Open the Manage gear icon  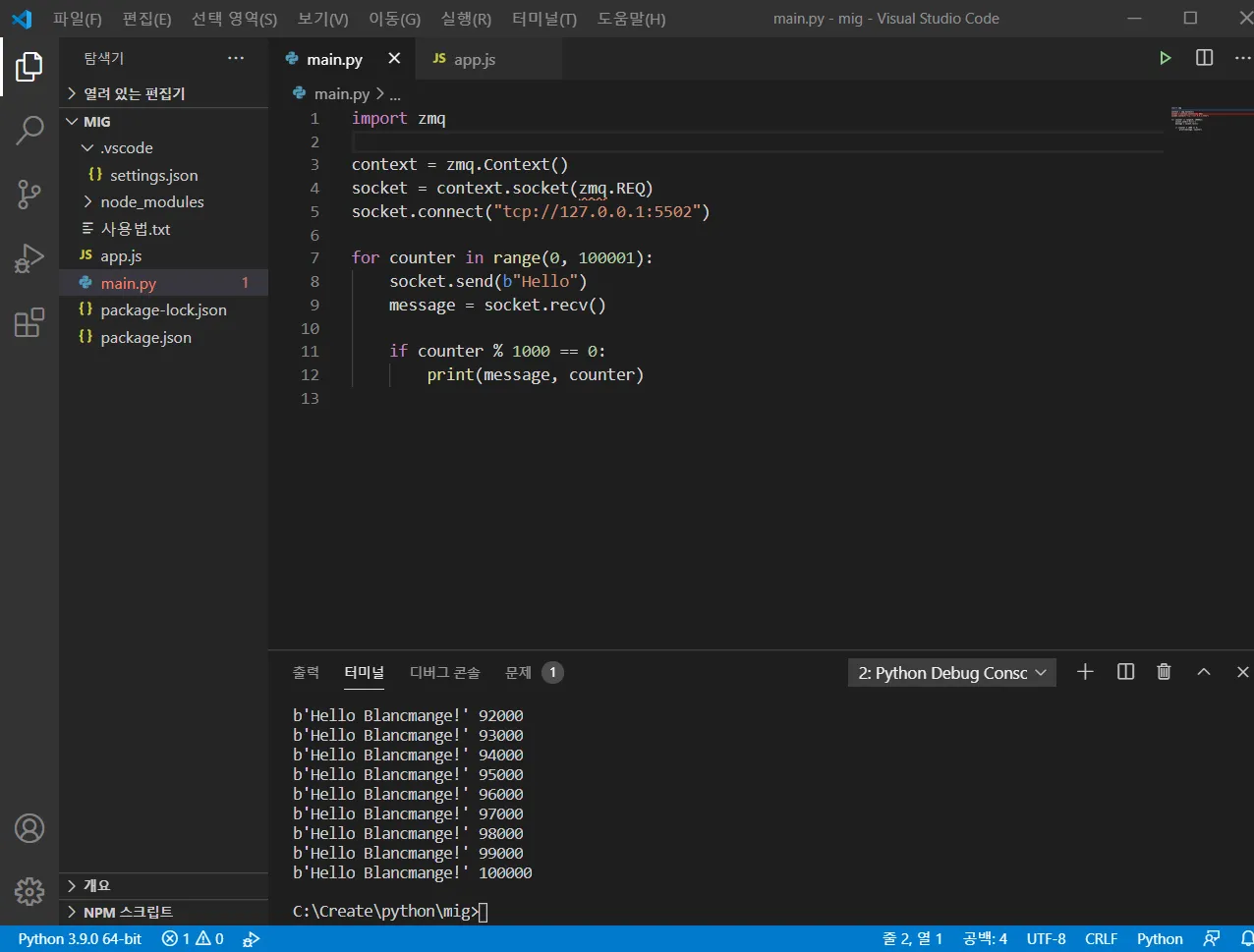pyautogui.click(x=29, y=891)
